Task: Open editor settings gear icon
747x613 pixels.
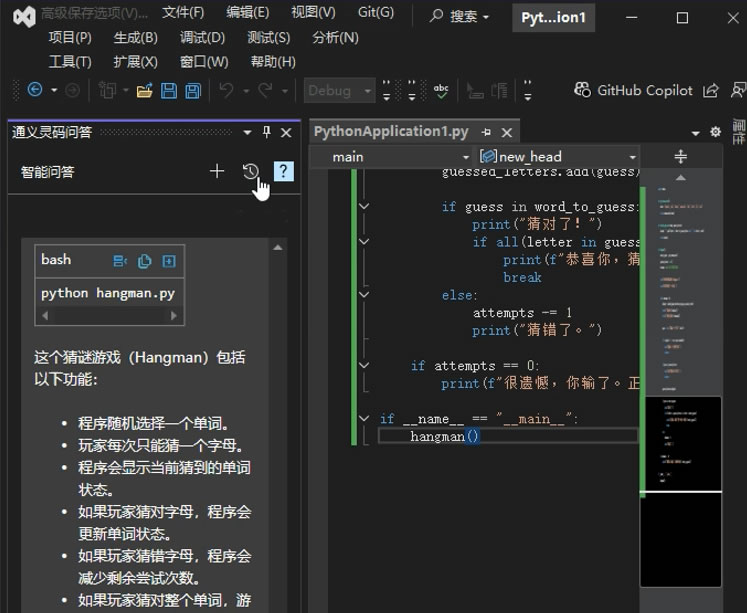Action: (x=715, y=132)
